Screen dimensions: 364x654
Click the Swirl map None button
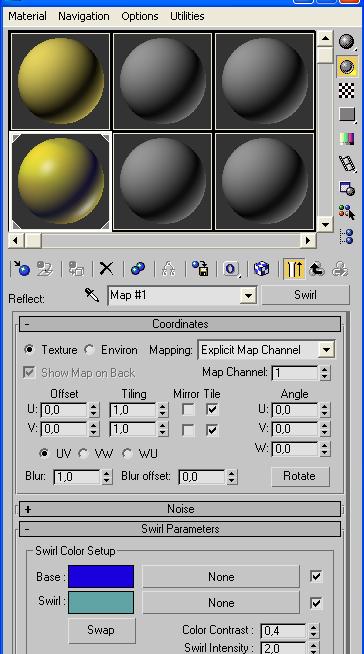click(221, 603)
